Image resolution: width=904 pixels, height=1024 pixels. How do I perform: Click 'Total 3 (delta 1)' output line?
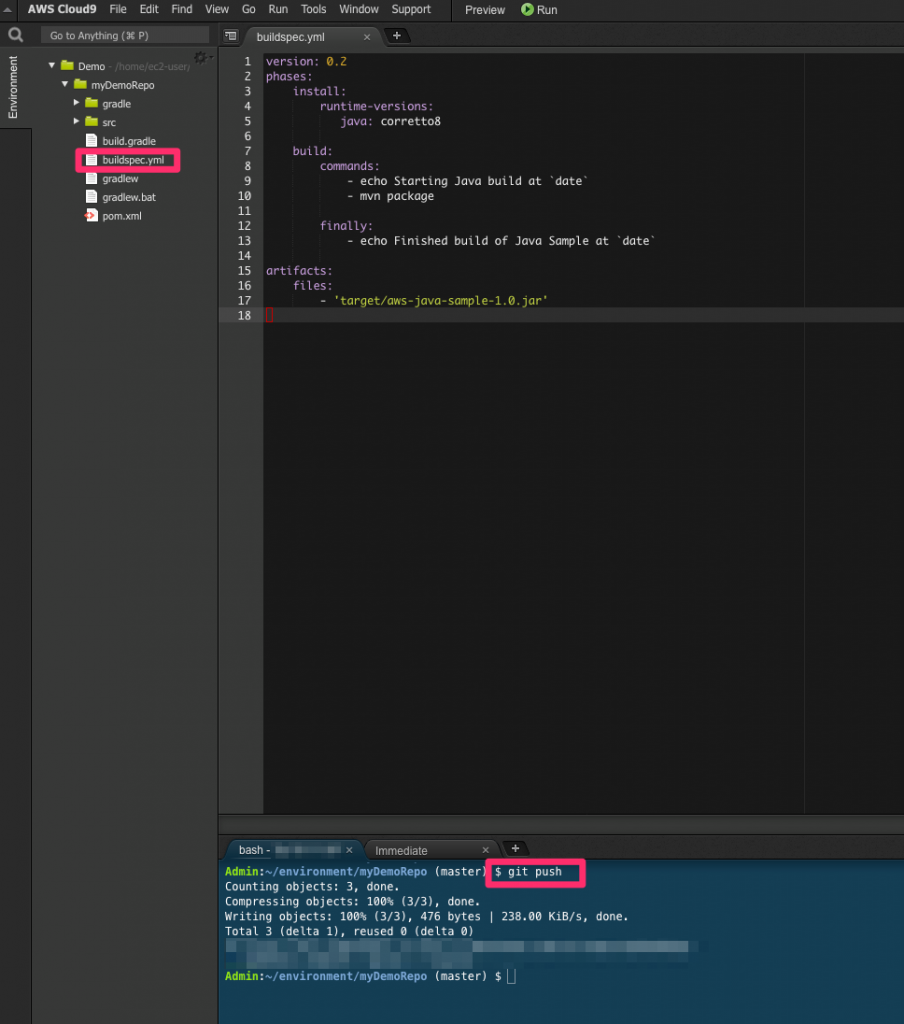click(x=349, y=931)
